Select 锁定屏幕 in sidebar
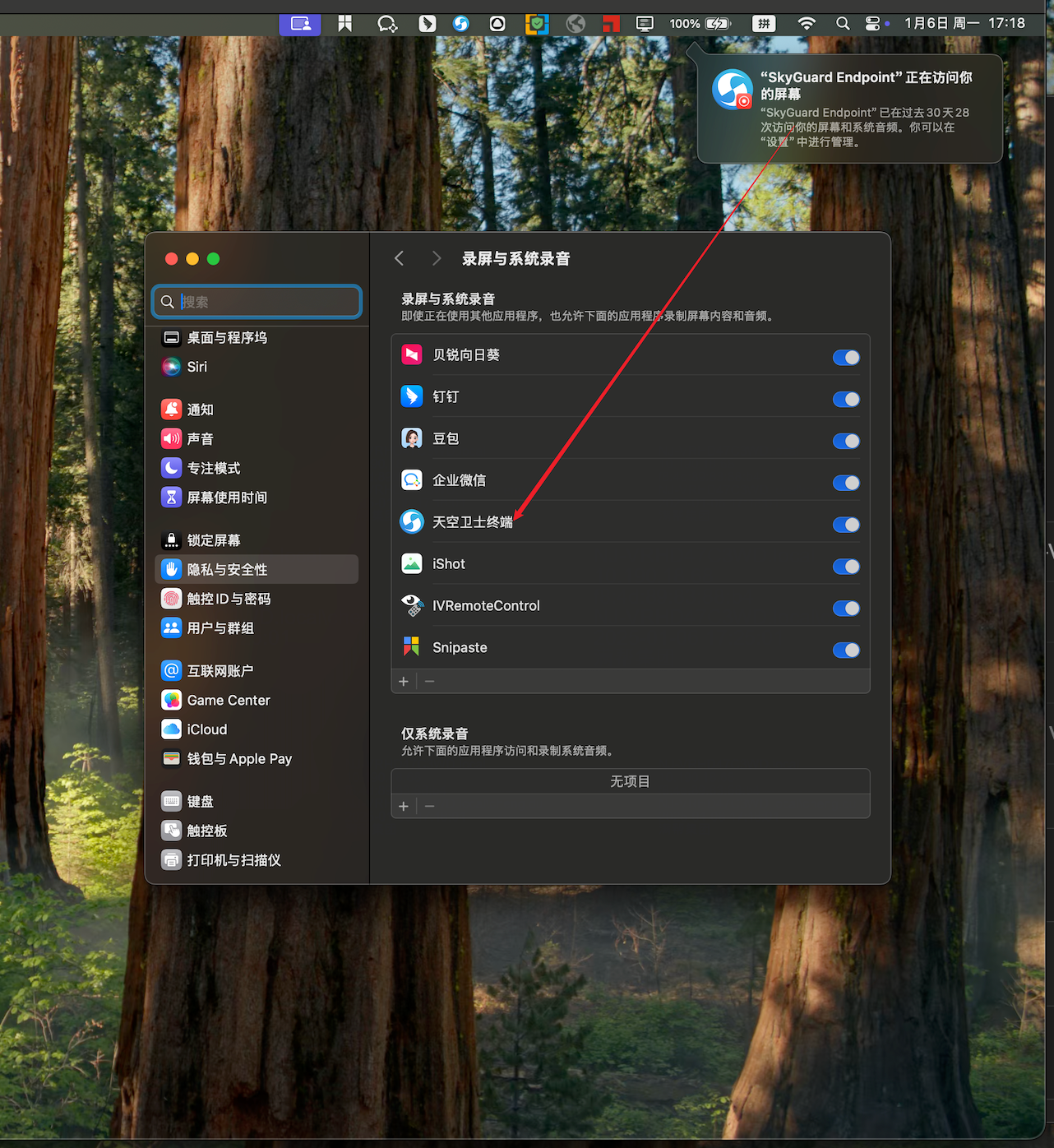 [214, 540]
